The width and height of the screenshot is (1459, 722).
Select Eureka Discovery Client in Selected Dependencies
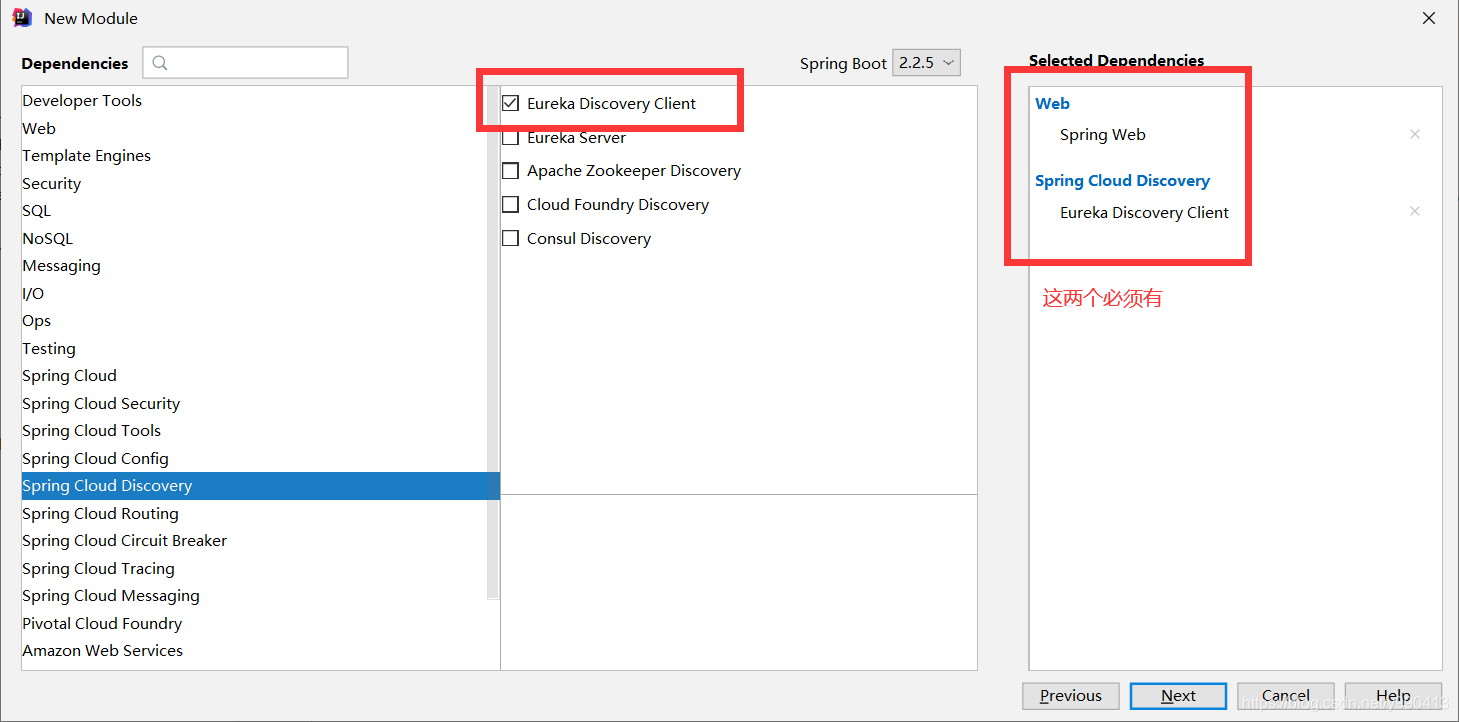click(x=1144, y=212)
